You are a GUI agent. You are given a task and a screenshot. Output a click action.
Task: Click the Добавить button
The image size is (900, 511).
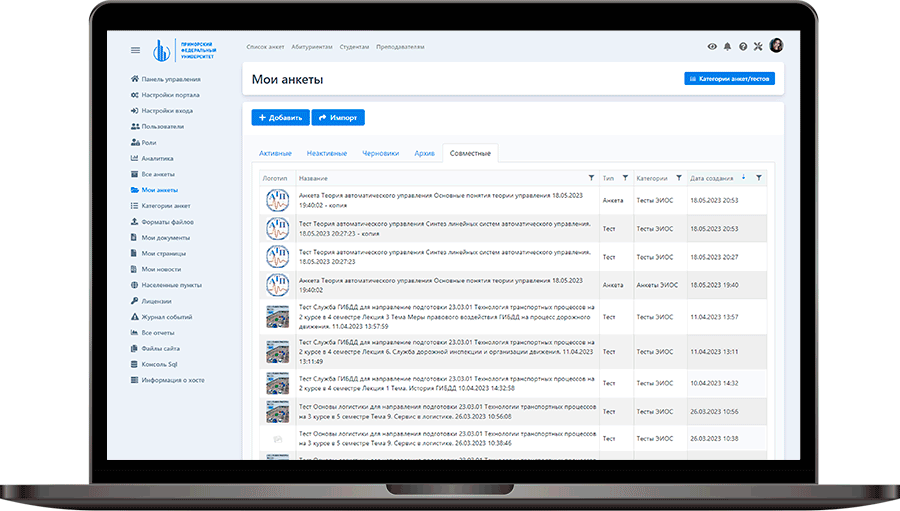[280, 117]
